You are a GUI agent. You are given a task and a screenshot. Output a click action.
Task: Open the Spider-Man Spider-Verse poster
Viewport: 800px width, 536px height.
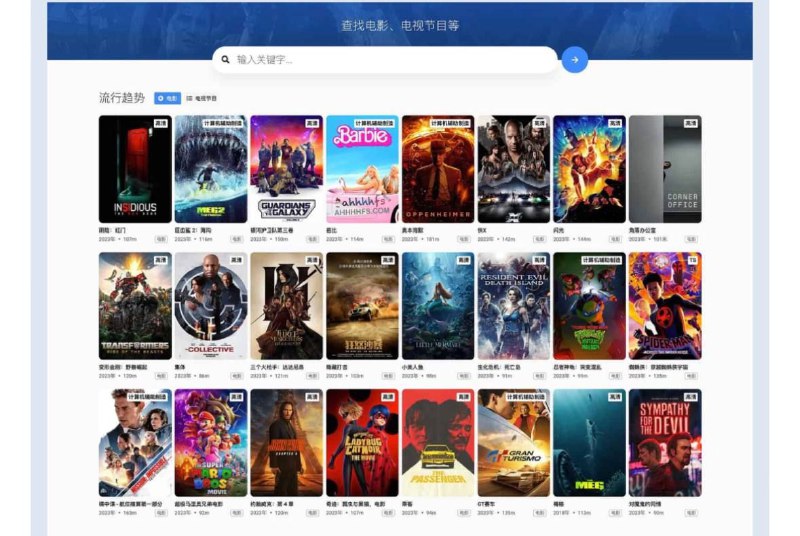pyautogui.click(x=665, y=306)
